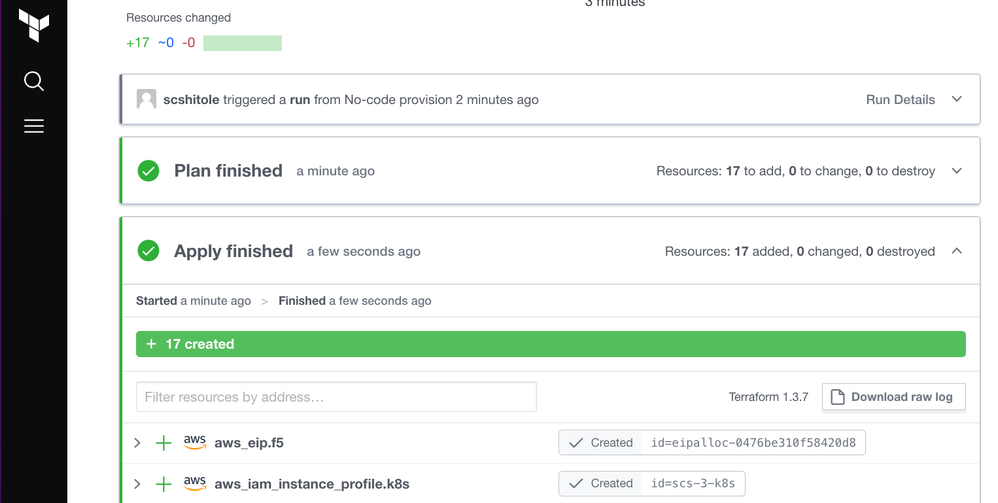Image resolution: width=998 pixels, height=503 pixels.
Task: Click the Terraform logo icon
Action: pyautogui.click(x=34, y=24)
